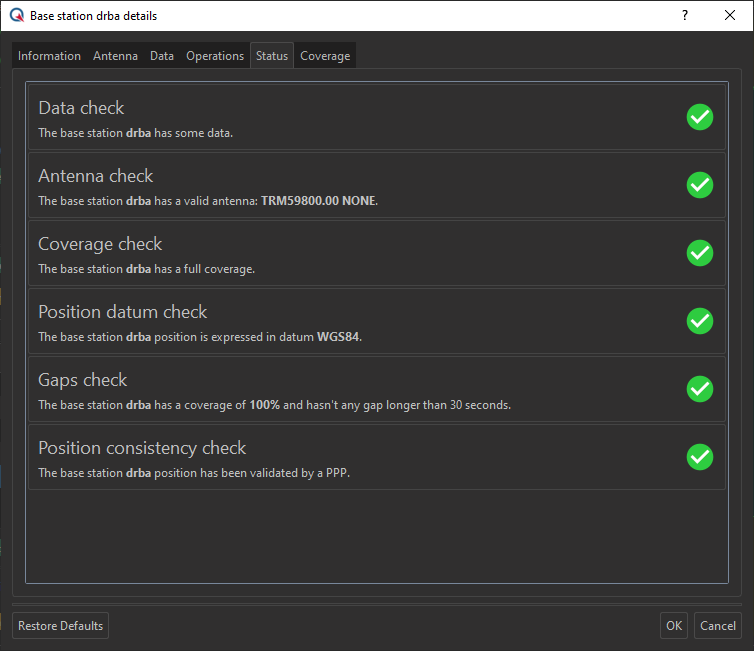Go to the Operations tab
The width and height of the screenshot is (754, 651).
point(215,56)
